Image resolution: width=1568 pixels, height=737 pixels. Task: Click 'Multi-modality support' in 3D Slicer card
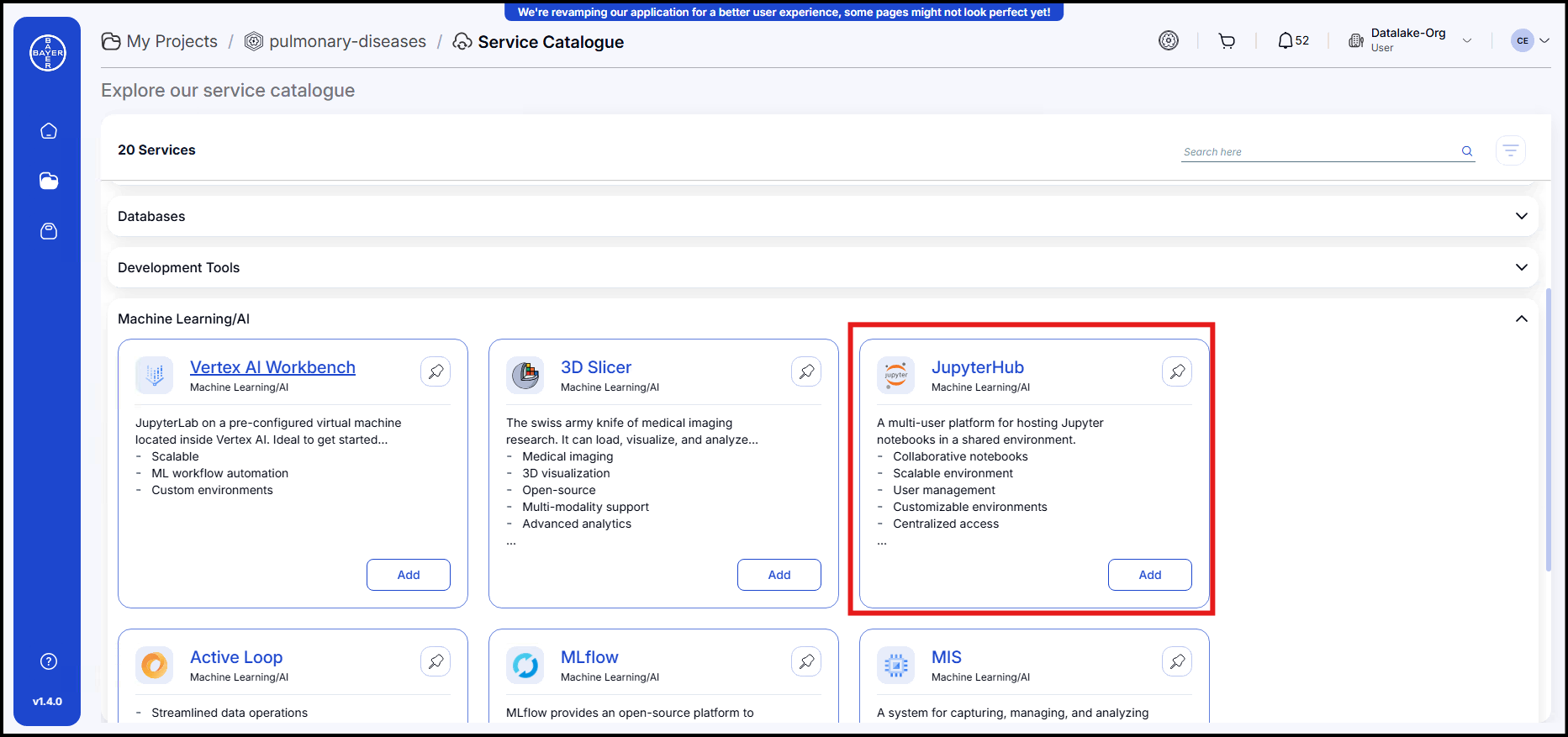585,507
